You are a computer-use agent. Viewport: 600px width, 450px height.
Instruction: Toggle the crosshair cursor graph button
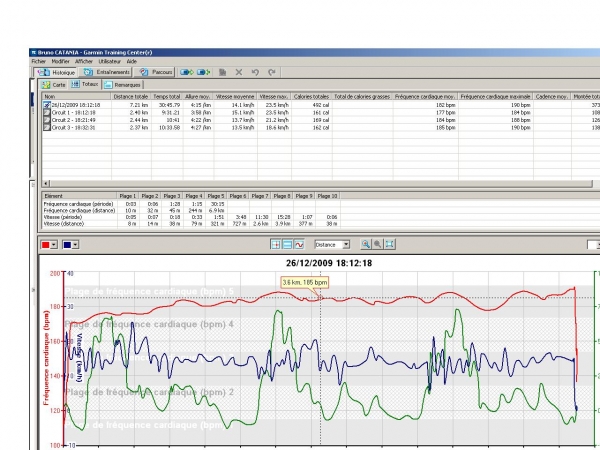point(276,245)
